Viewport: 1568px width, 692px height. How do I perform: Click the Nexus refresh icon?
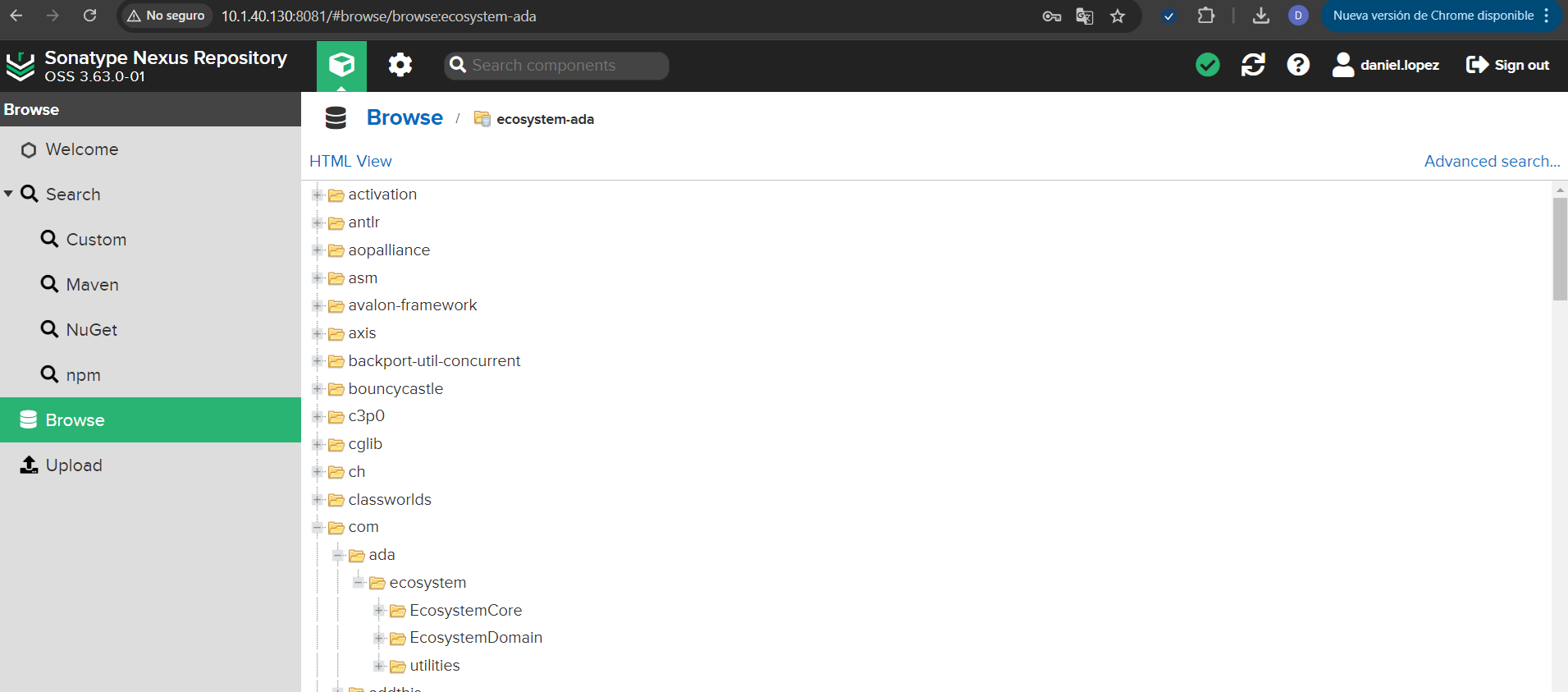pos(1253,65)
